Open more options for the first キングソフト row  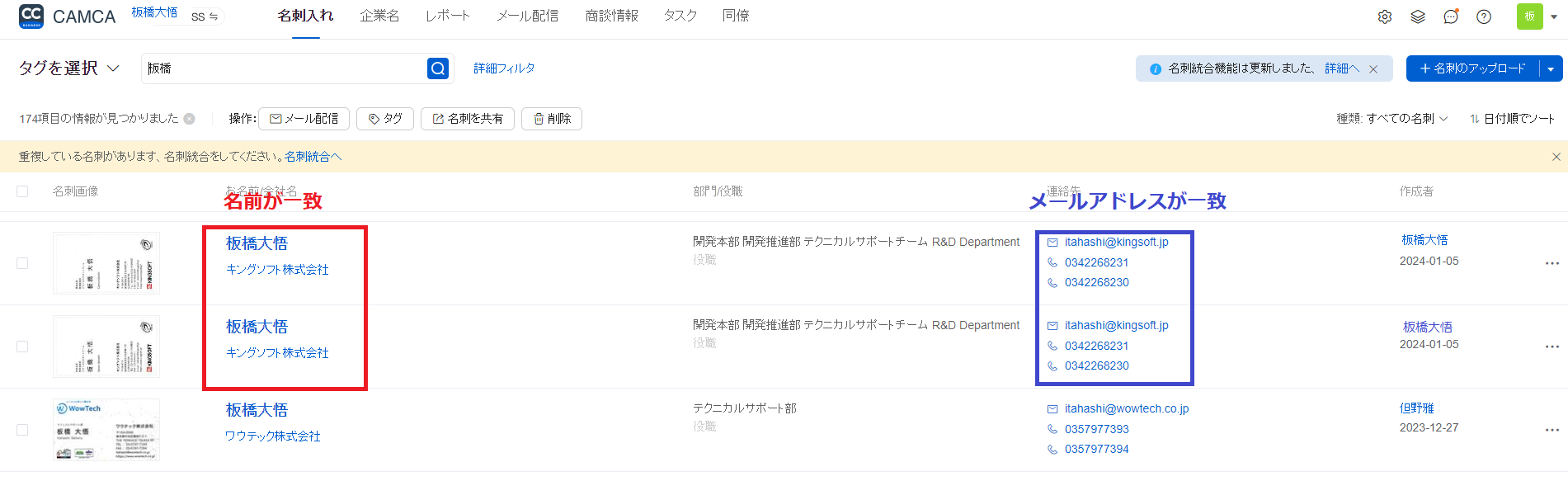1552,263
